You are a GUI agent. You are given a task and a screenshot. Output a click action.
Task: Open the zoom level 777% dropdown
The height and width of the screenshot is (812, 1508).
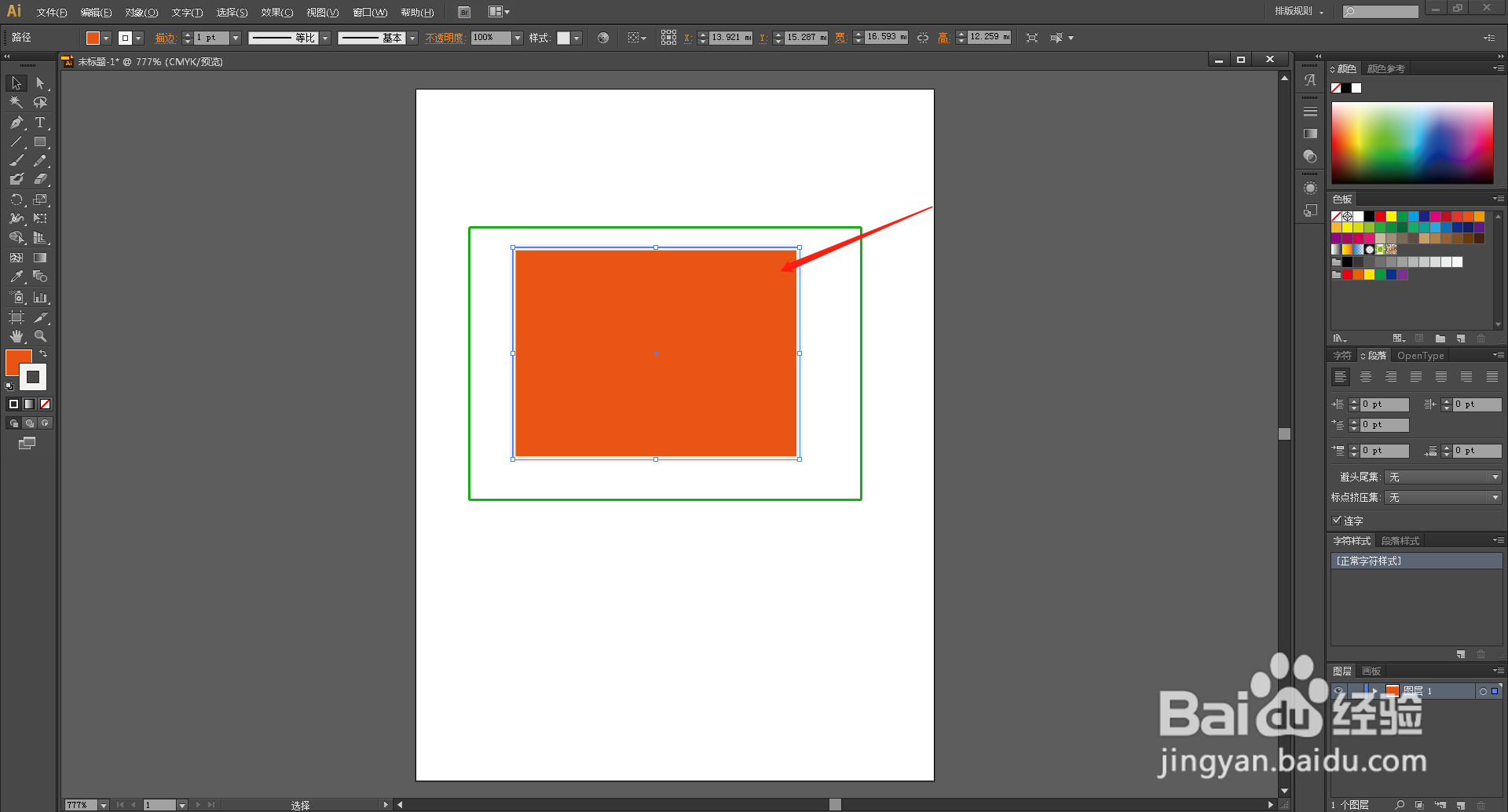click(x=104, y=805)
